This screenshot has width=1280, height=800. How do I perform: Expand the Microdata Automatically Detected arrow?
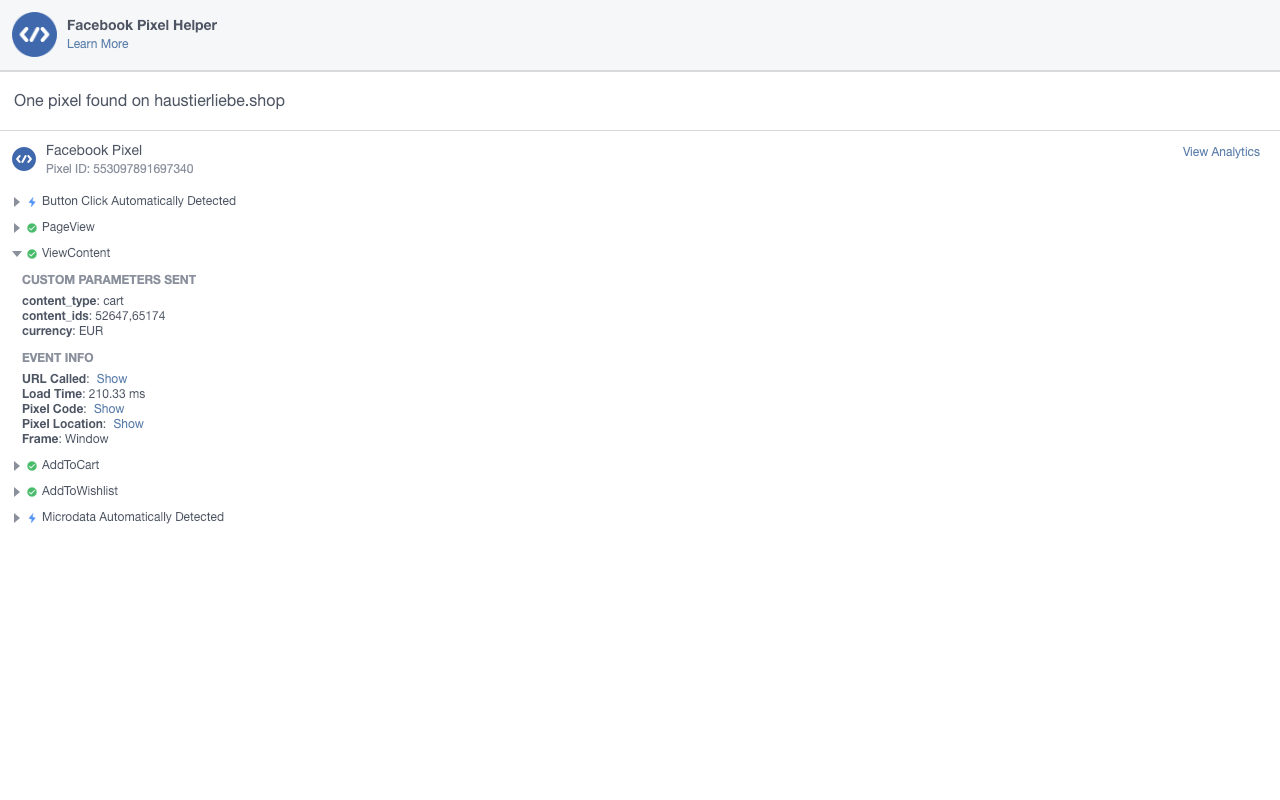(17, 518)
